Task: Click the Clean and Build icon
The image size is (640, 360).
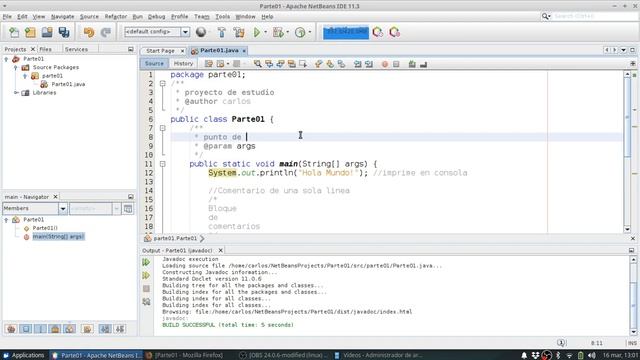Action: pyautogui.click(x=239, y=32)
